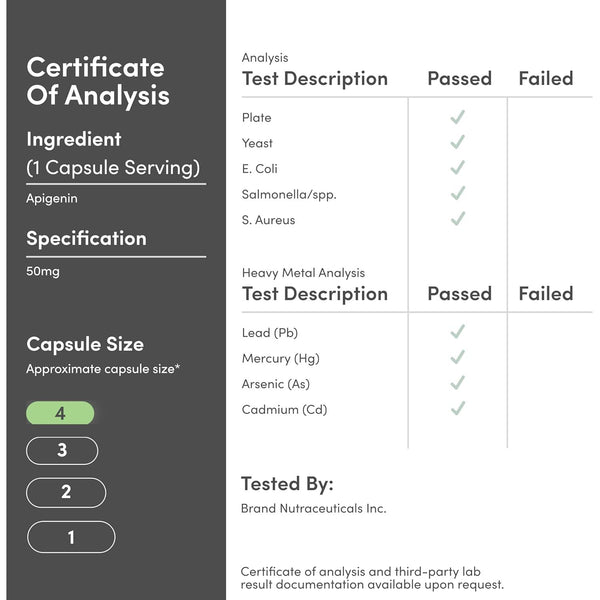Select capsule size 3 pill
Viewport: 600px width, 600px height.
click(x=62, y=451)
